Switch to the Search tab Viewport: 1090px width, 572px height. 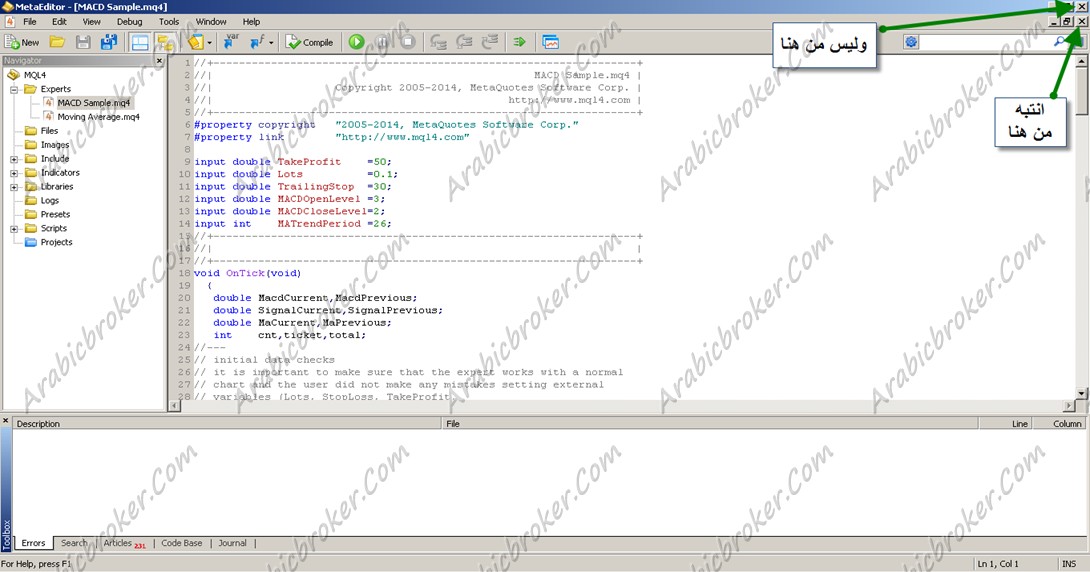pos(74,543)
